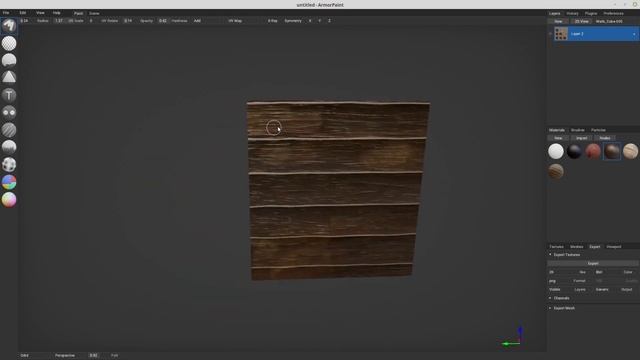
Task: Click the viewport axis orientation gizmo
Action: pyautogui.click(x=513, y=337)
